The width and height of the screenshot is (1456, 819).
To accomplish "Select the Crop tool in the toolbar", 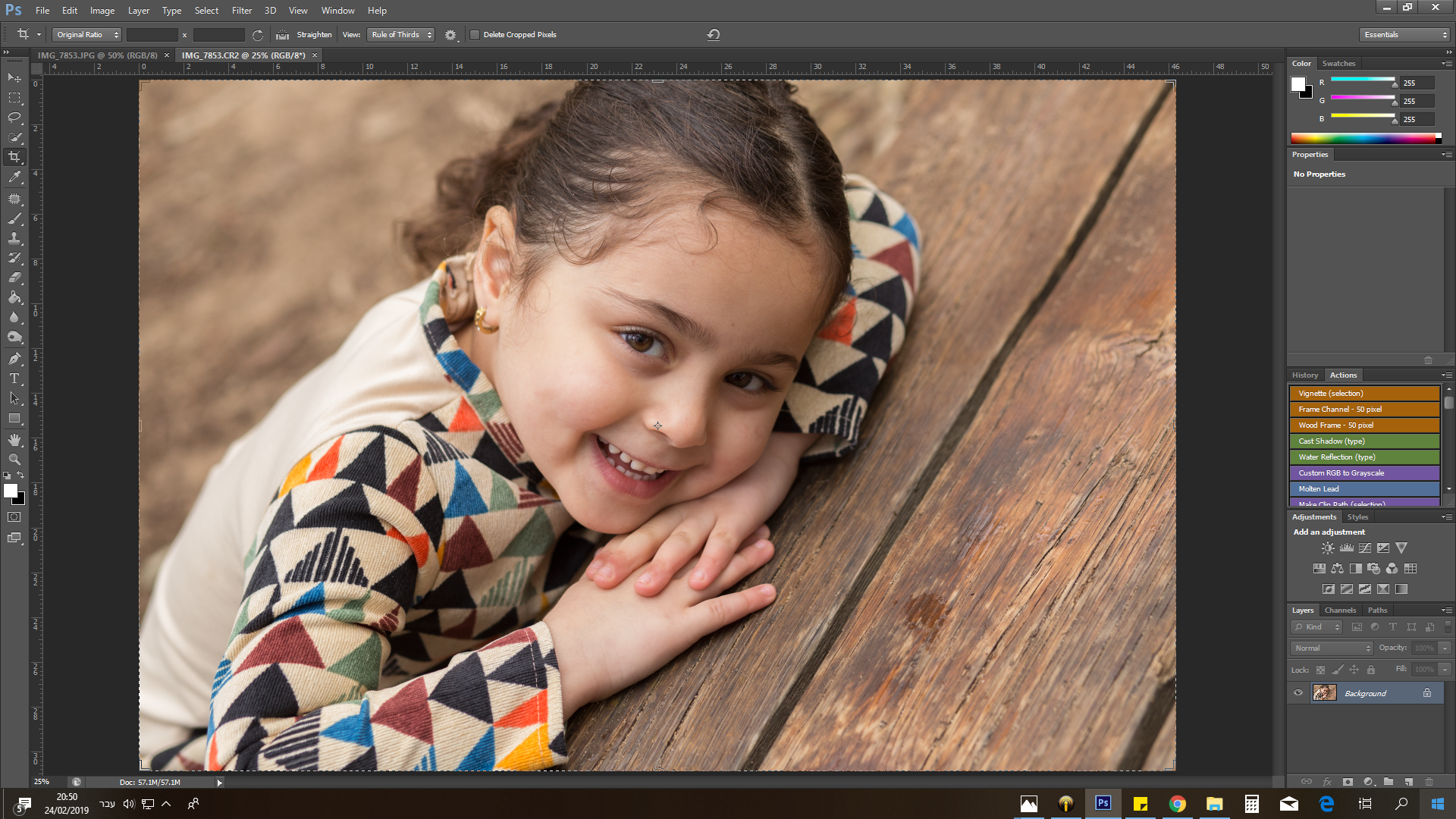I will pyautogui.click(x=16, y=157).
